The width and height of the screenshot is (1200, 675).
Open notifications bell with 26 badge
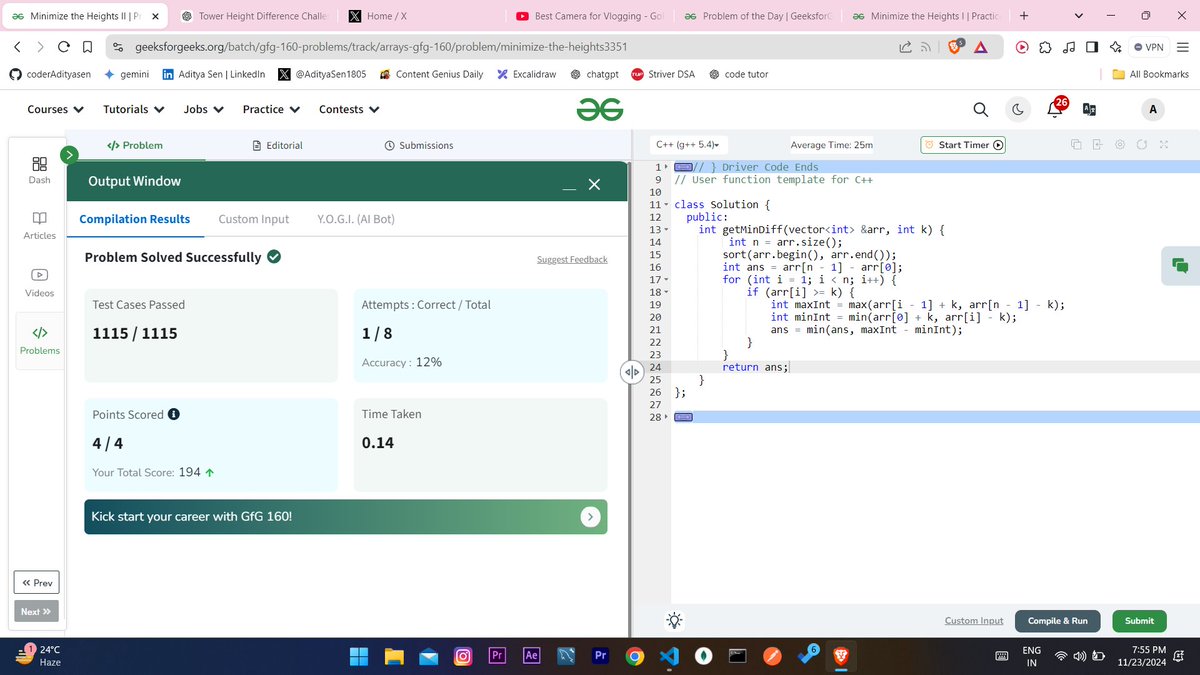point(1057,108)
